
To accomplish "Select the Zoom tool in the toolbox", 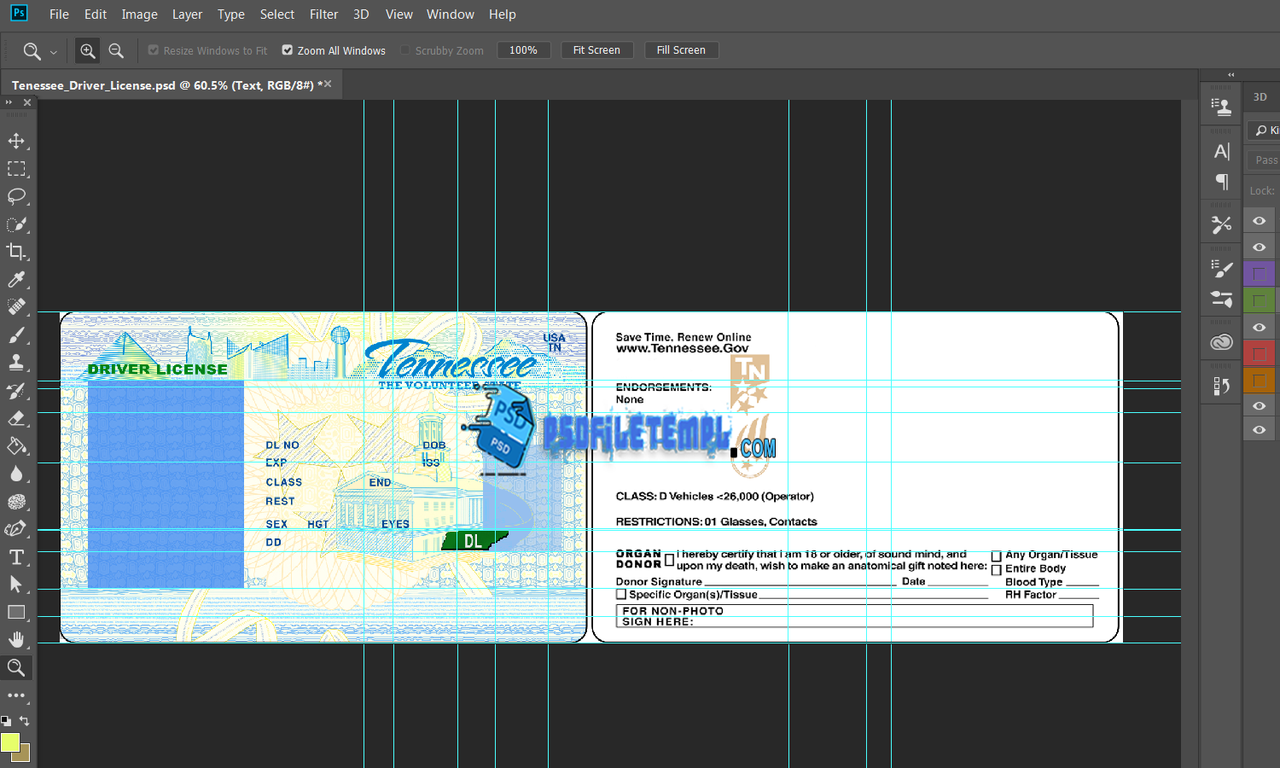I will (x=16, y=667).
